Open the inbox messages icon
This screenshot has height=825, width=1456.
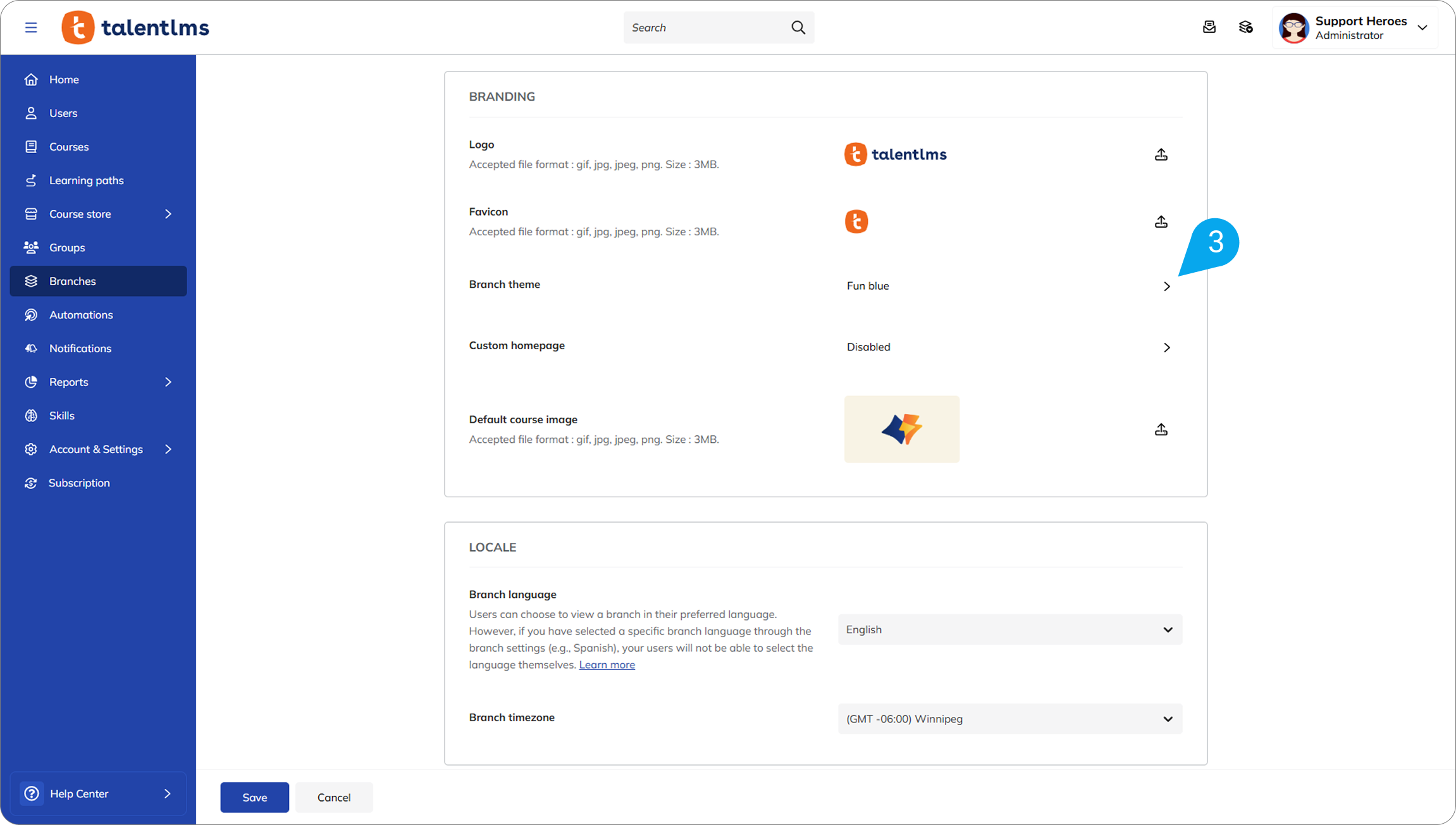pos(1209,27)
